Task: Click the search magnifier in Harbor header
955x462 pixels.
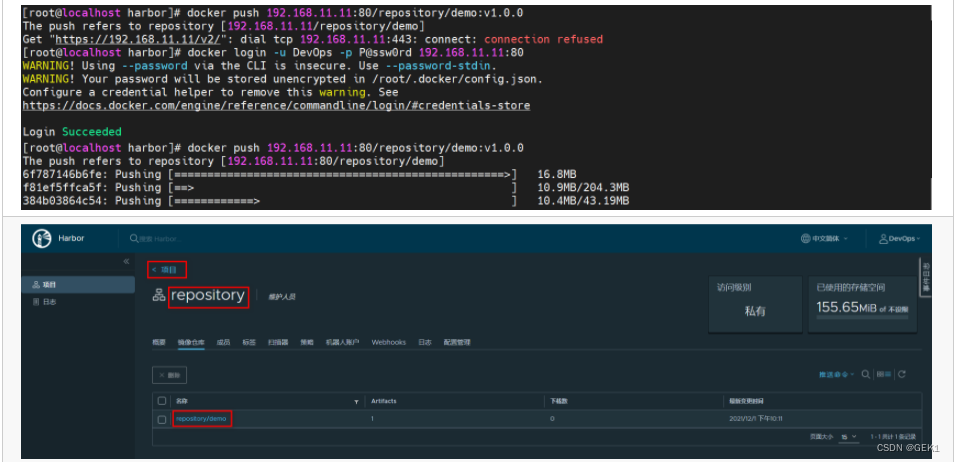Action: click(133, 239)
